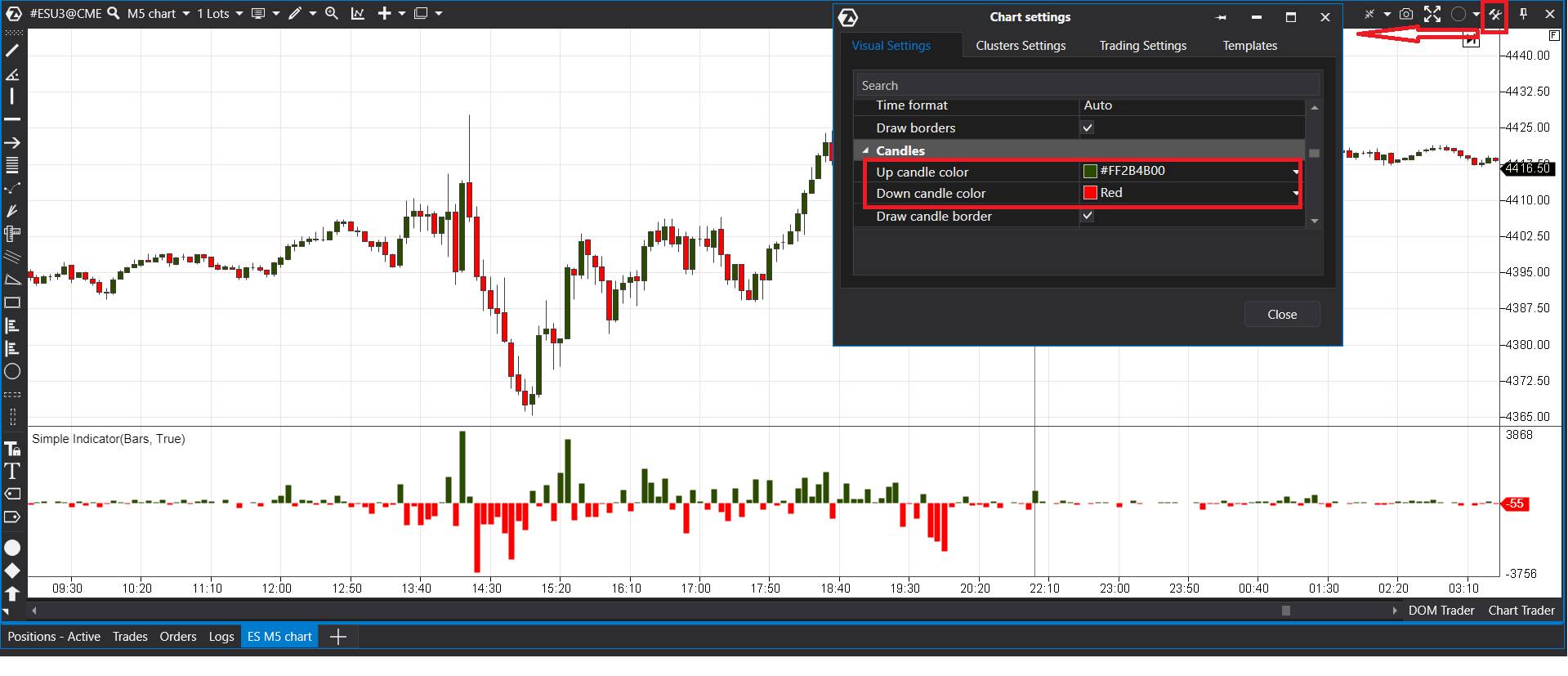Toggle the Draw candle border checkbox
This screenshot has height=676, width=1568.
pos(1088,216)
